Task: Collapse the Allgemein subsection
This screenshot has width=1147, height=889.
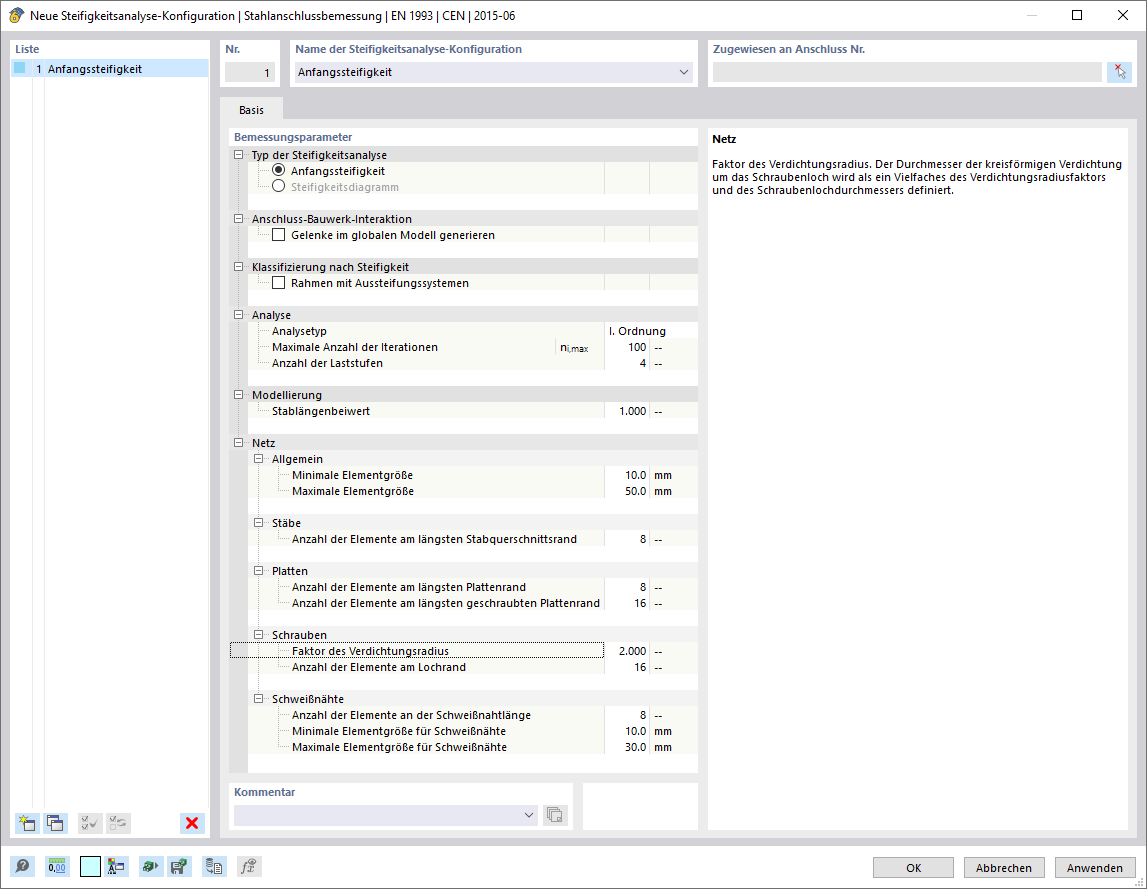Action: tap(258, 459)
